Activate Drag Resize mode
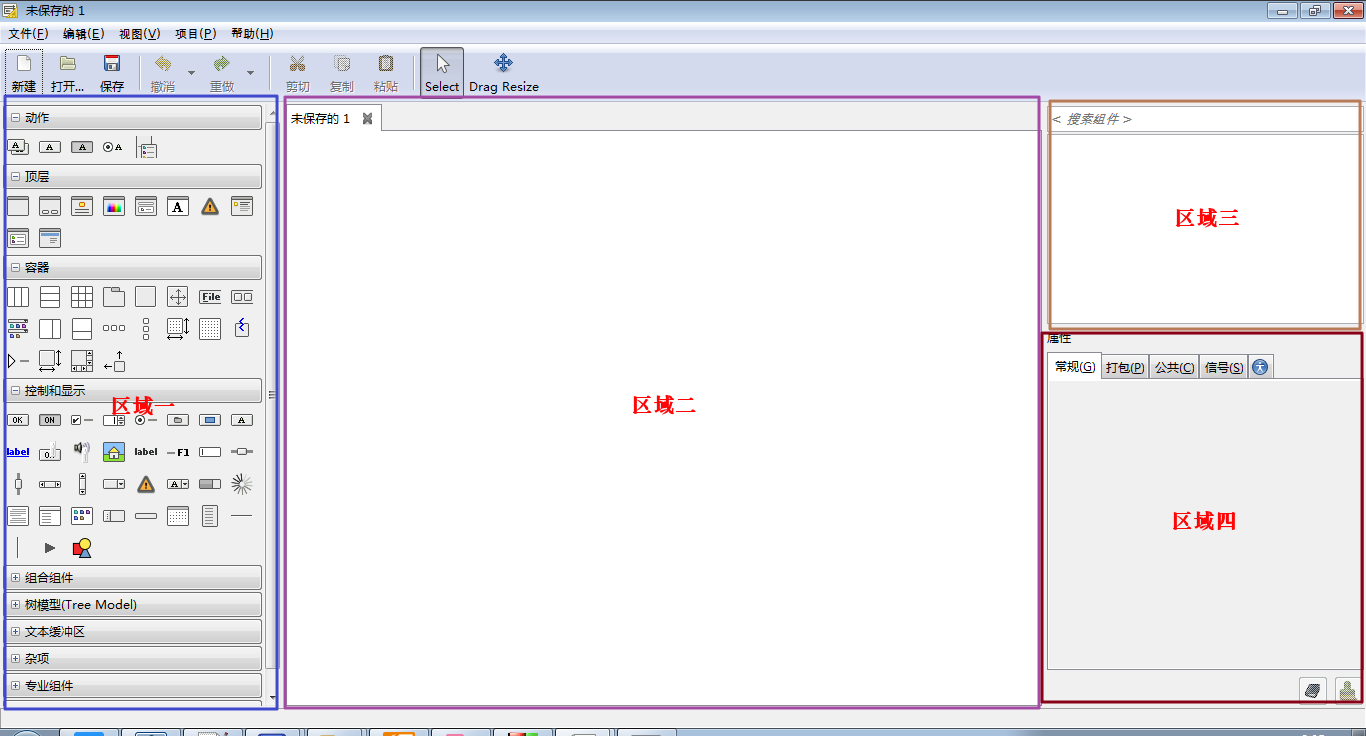The image size is (1366, 736). coord(504,73)
